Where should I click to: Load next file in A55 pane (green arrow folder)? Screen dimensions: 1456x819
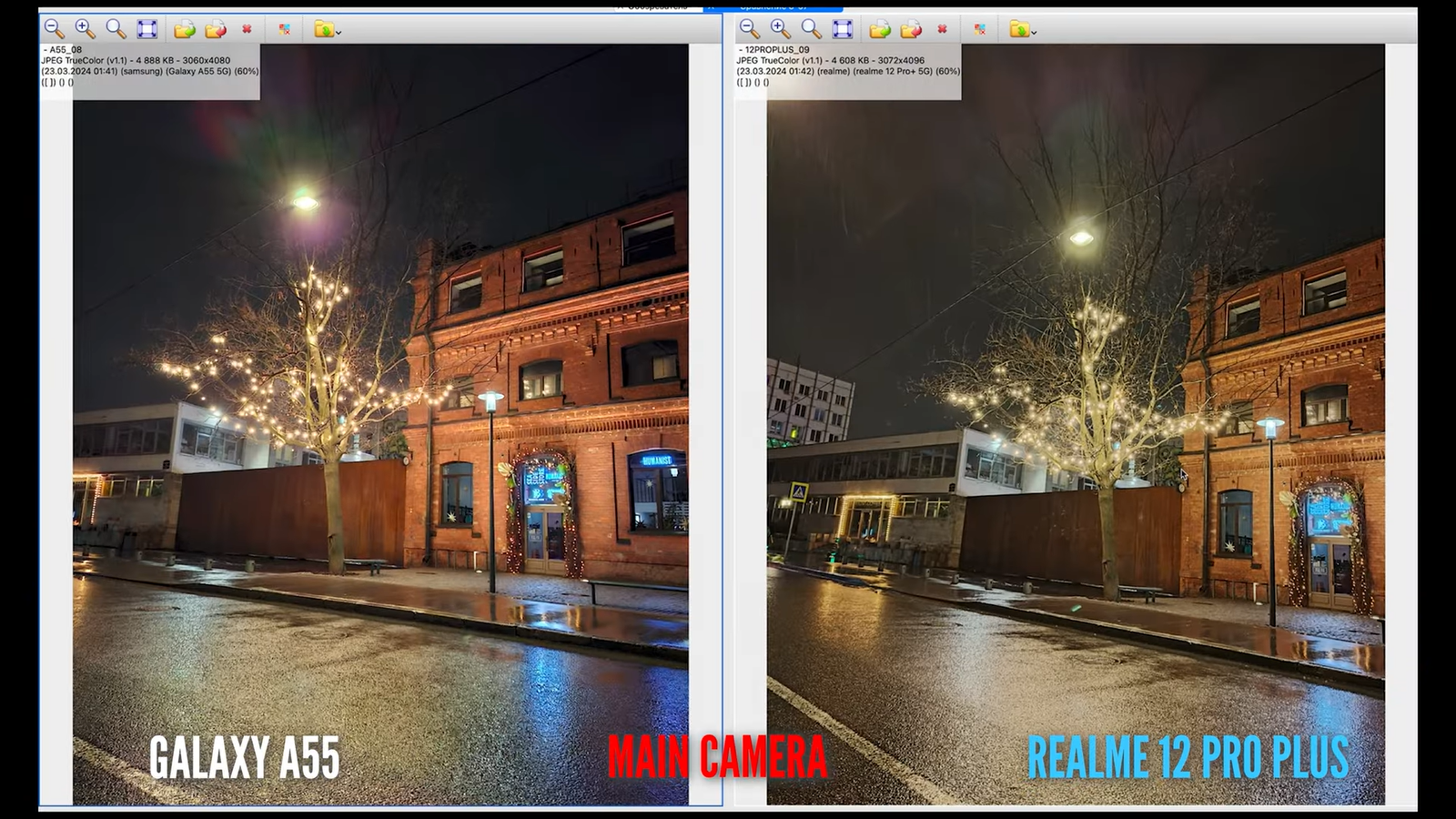coord(185,29)
